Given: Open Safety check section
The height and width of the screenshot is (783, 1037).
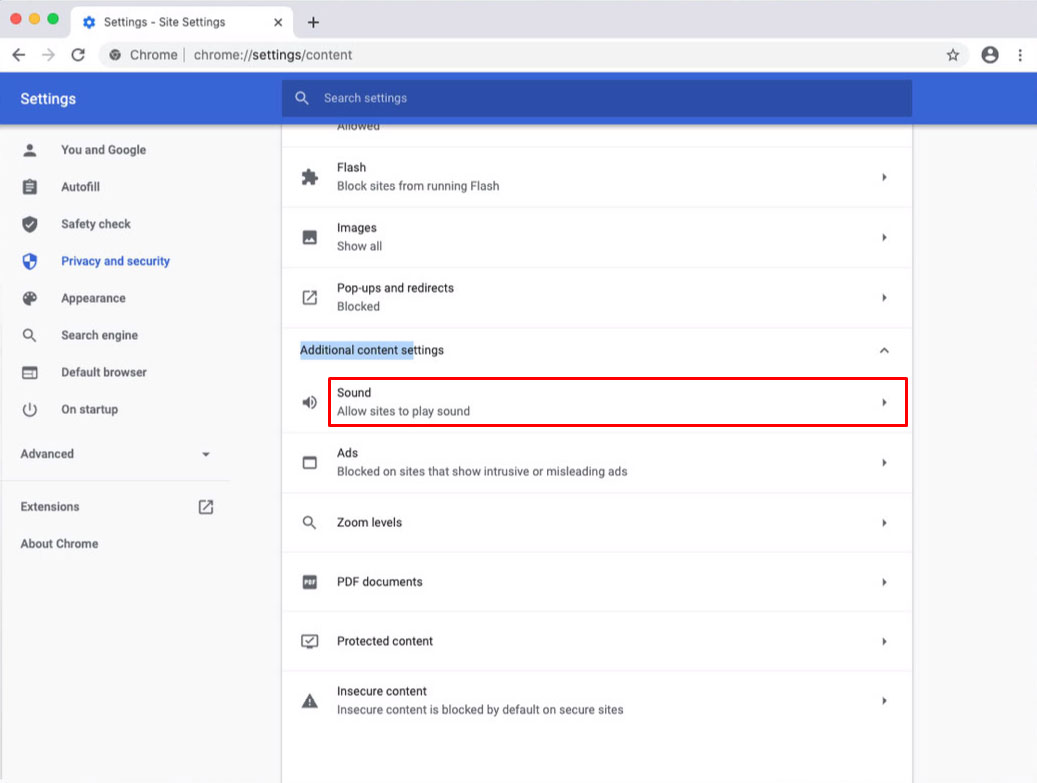Looking at the screenshot, I should click(95, 224).
